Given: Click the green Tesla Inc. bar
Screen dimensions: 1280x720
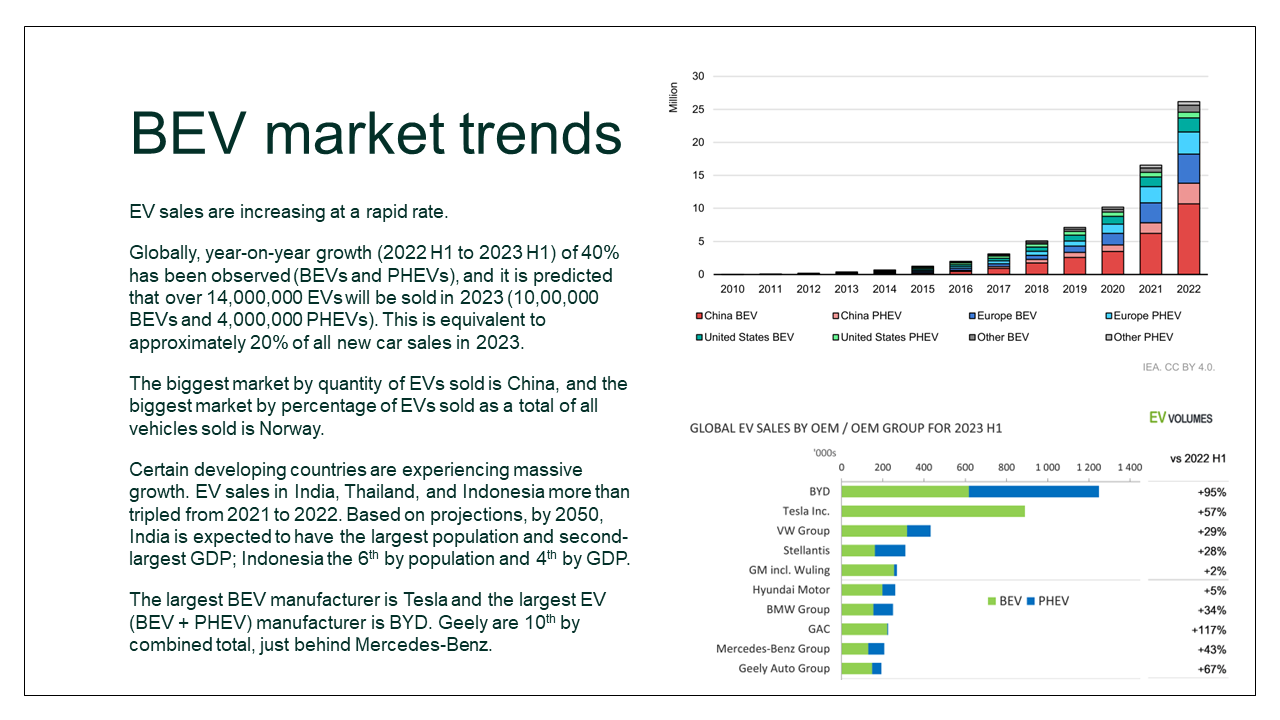Looking at the screenshot, I should pyautogui.click(x=933, y=511).
